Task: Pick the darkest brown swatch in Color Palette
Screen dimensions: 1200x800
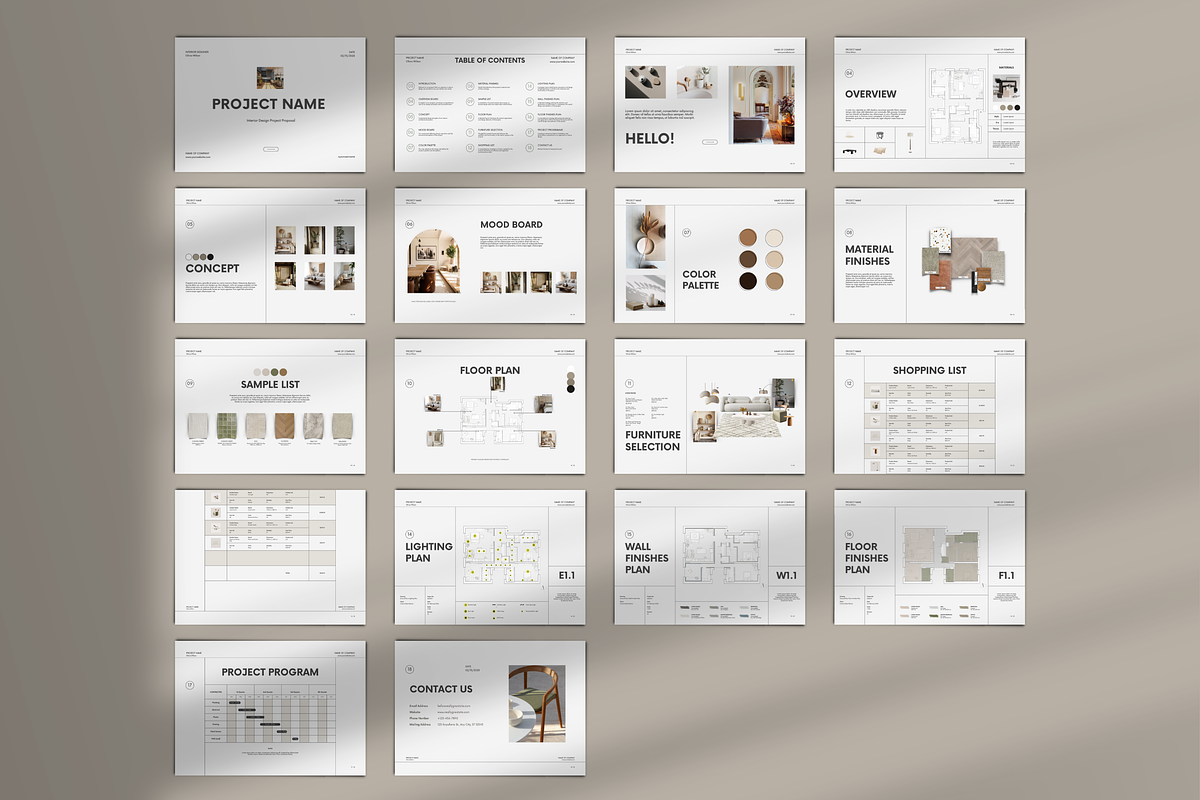Action: point(747,282)
